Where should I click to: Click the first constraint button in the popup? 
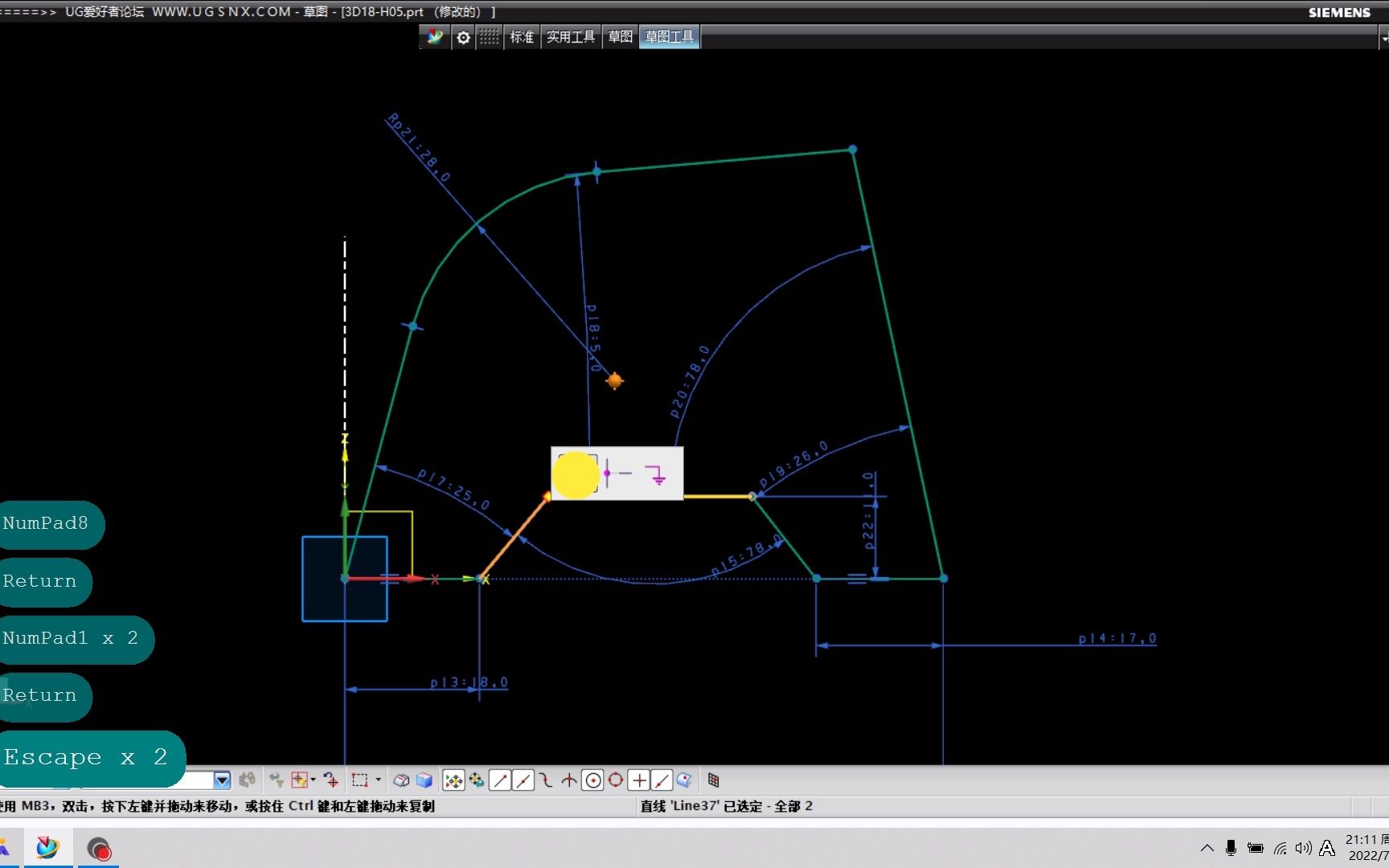pos(577,473)
